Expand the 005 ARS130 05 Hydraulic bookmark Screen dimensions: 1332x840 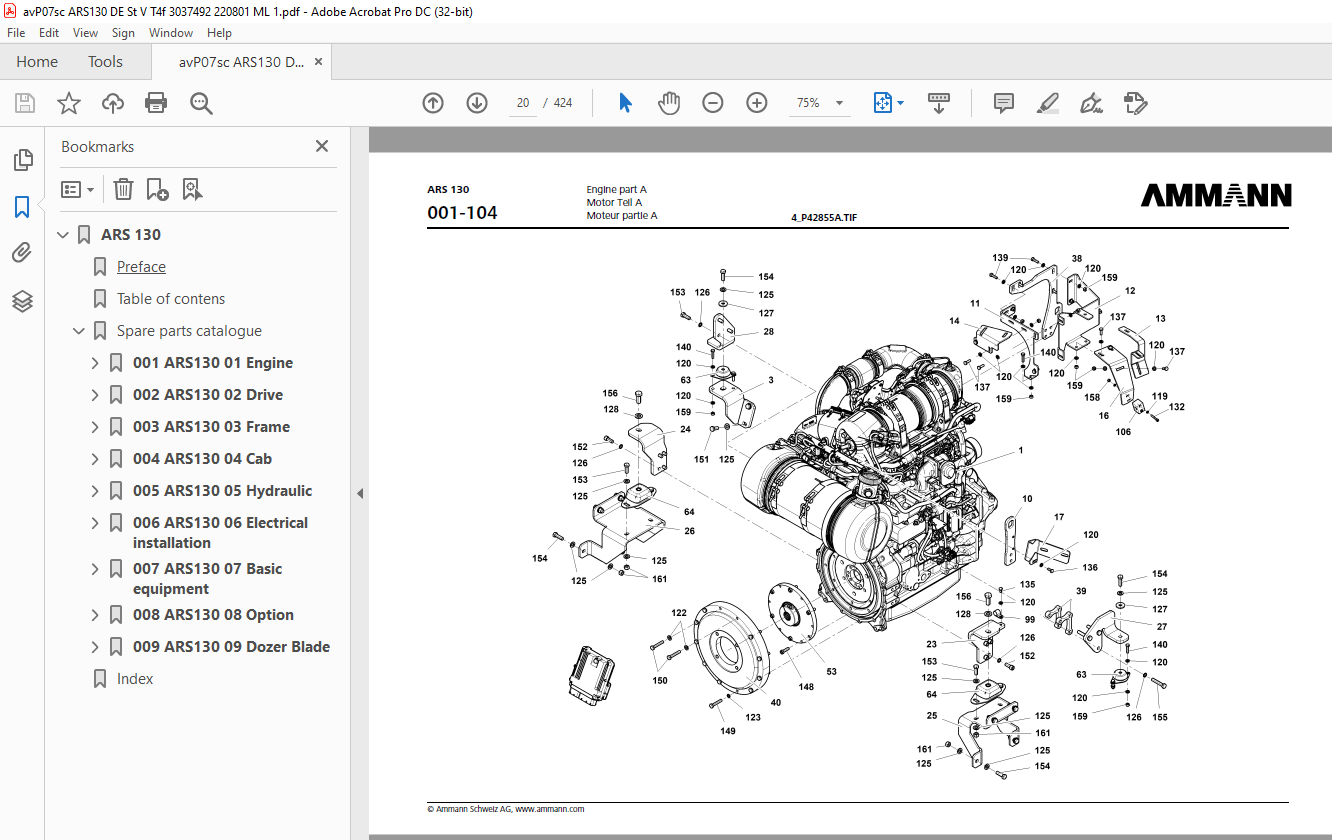coord(95,491)
